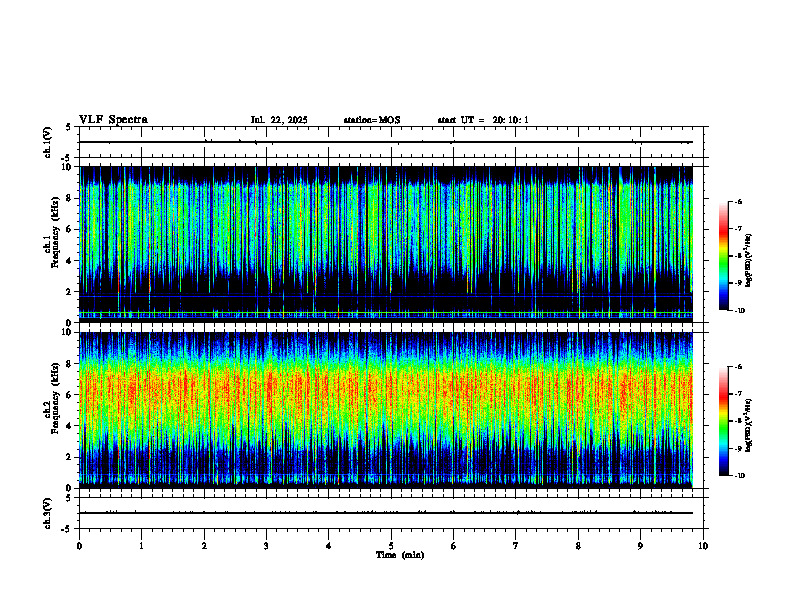
Task: Click the "7" minute tick label
Action: (x=516, y=546)
